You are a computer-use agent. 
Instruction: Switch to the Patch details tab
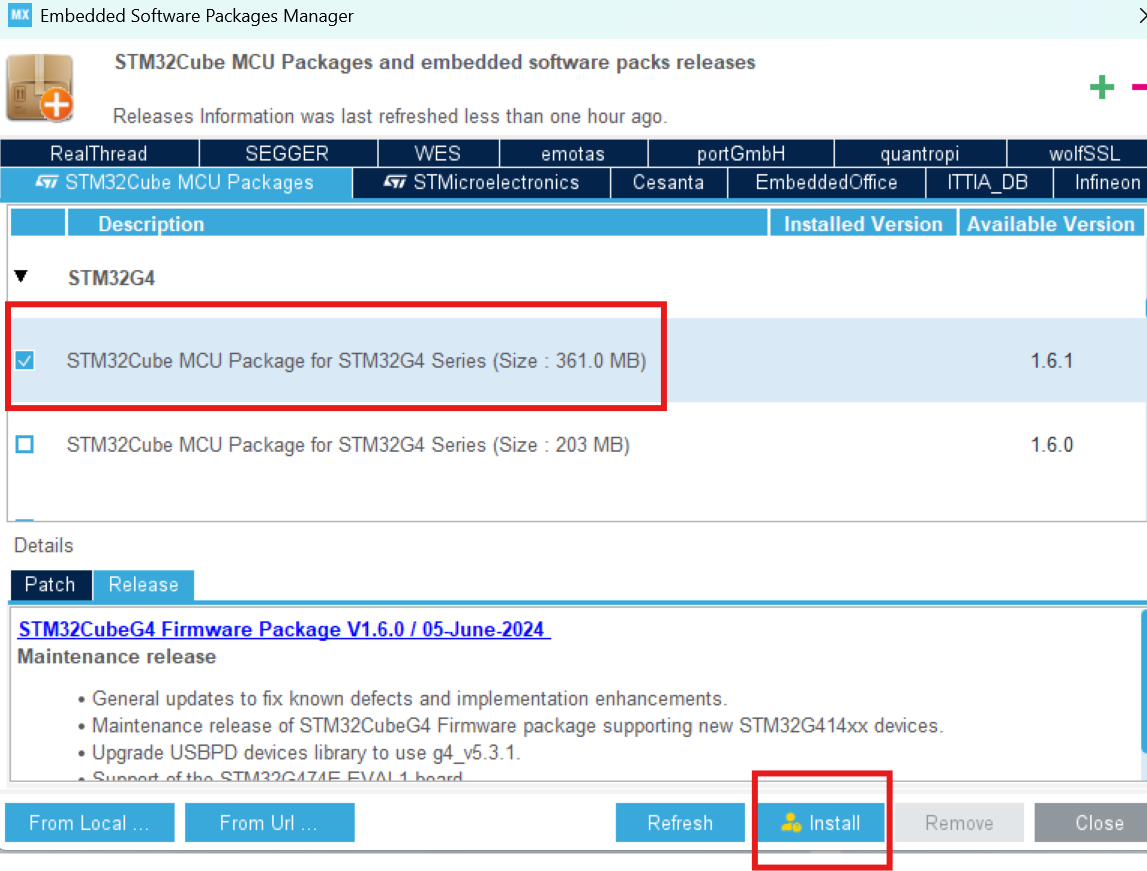point(50,585)
